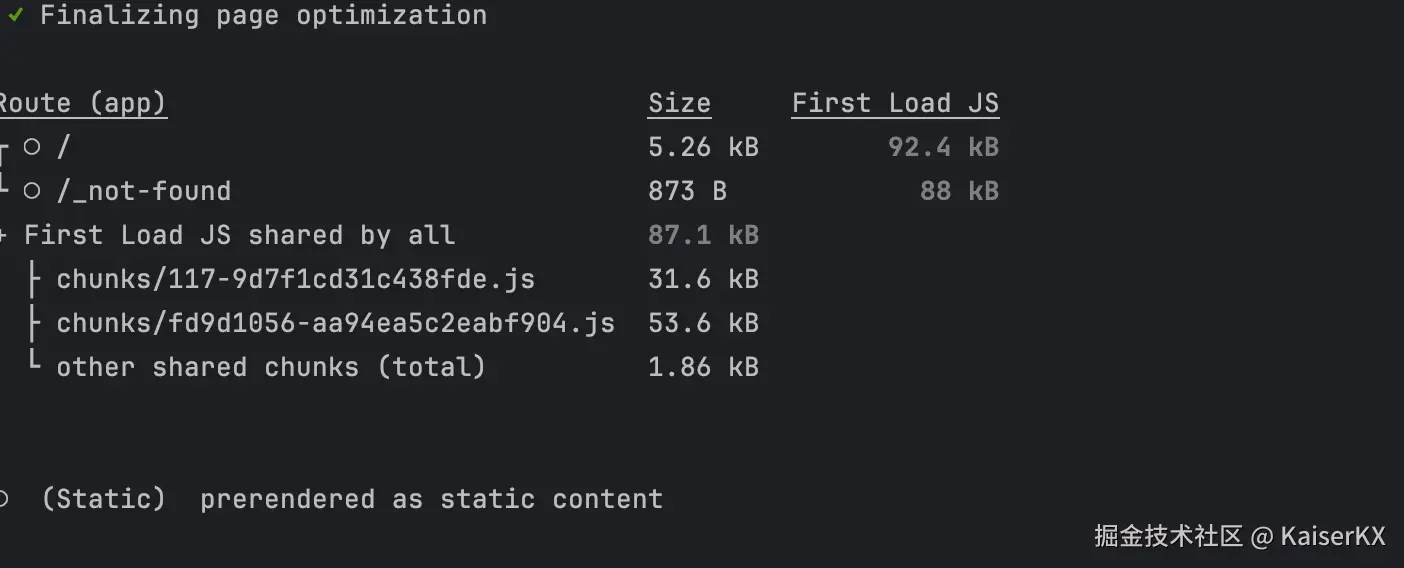
Task: Click the Route (app) column header
Action: (x=82, y=103)
